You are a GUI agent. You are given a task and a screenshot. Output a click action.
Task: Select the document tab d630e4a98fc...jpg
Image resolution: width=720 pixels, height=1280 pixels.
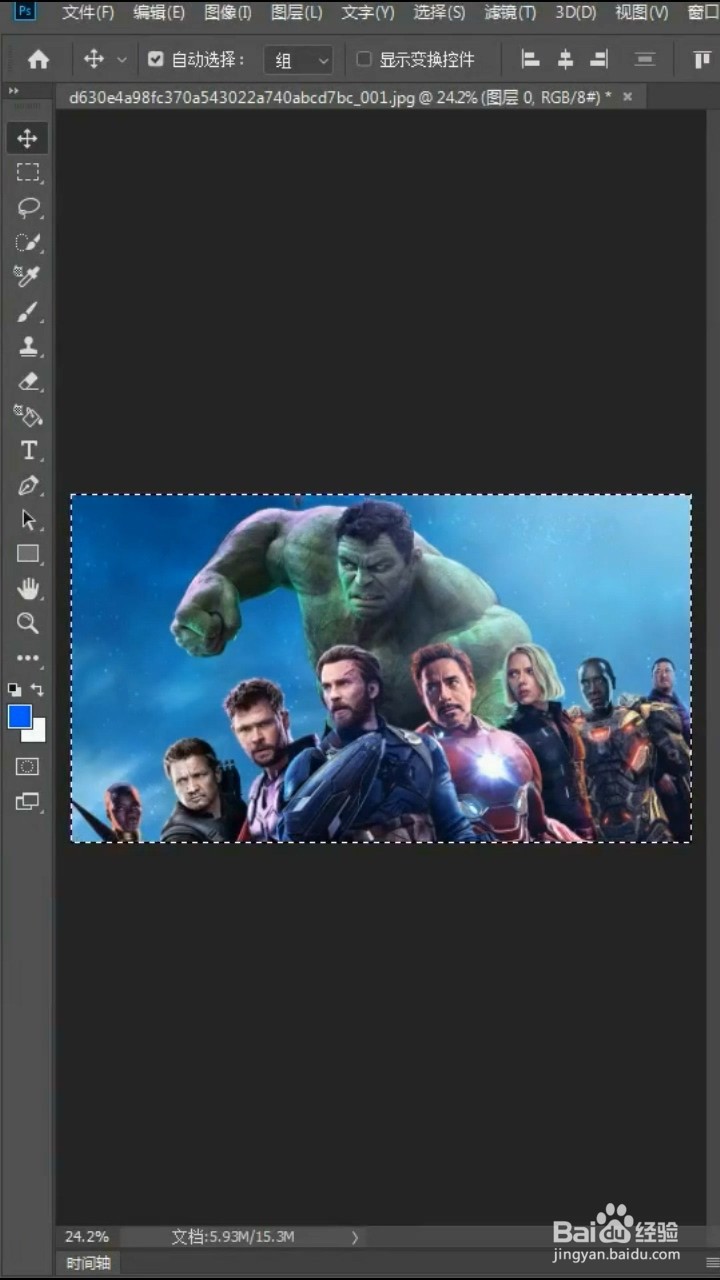click(x=339, y=97)
